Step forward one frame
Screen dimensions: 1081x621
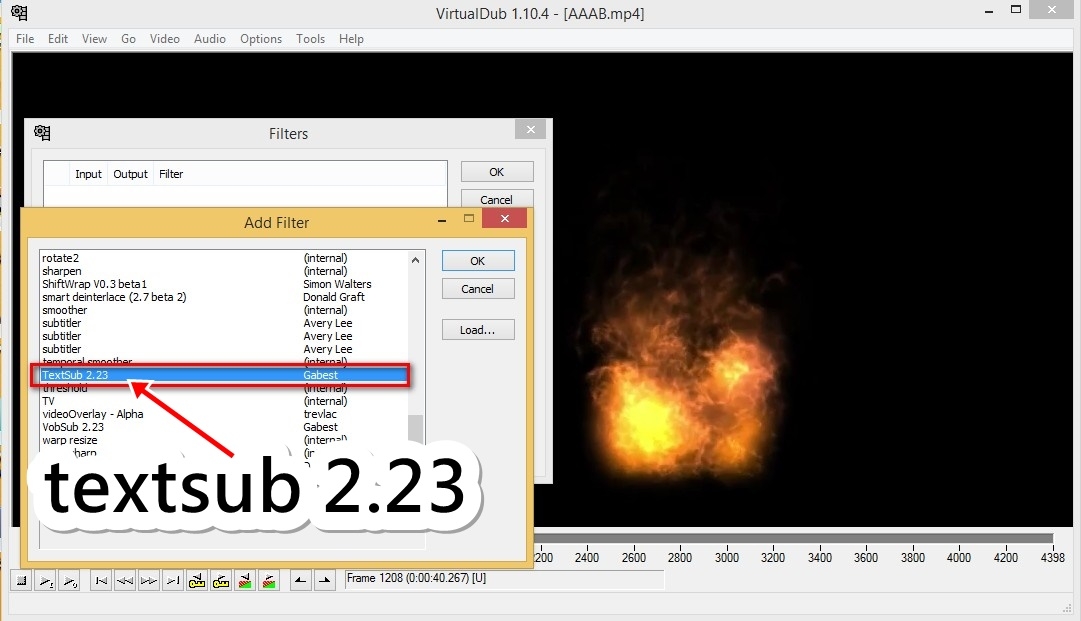click(149, 581)
